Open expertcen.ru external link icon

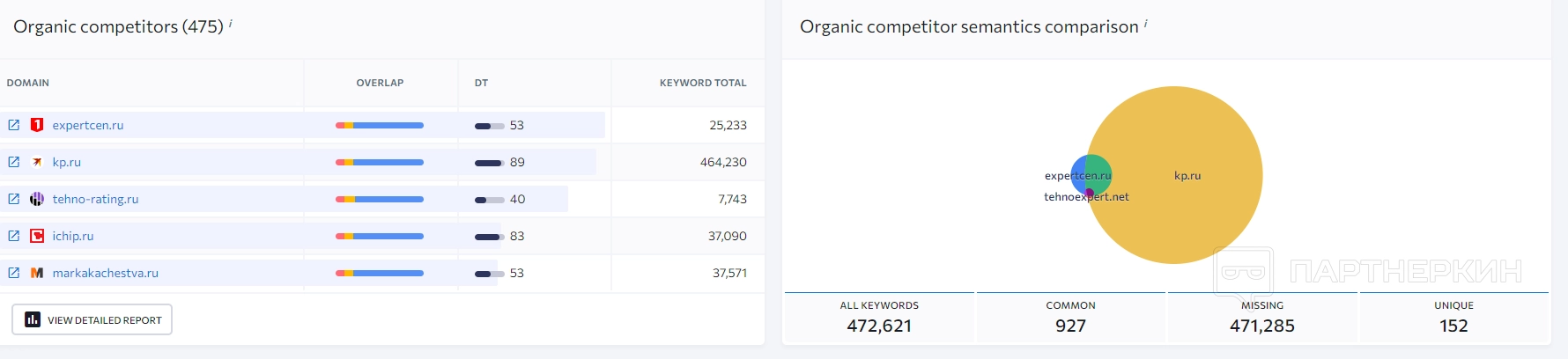(x=14, y=125)
